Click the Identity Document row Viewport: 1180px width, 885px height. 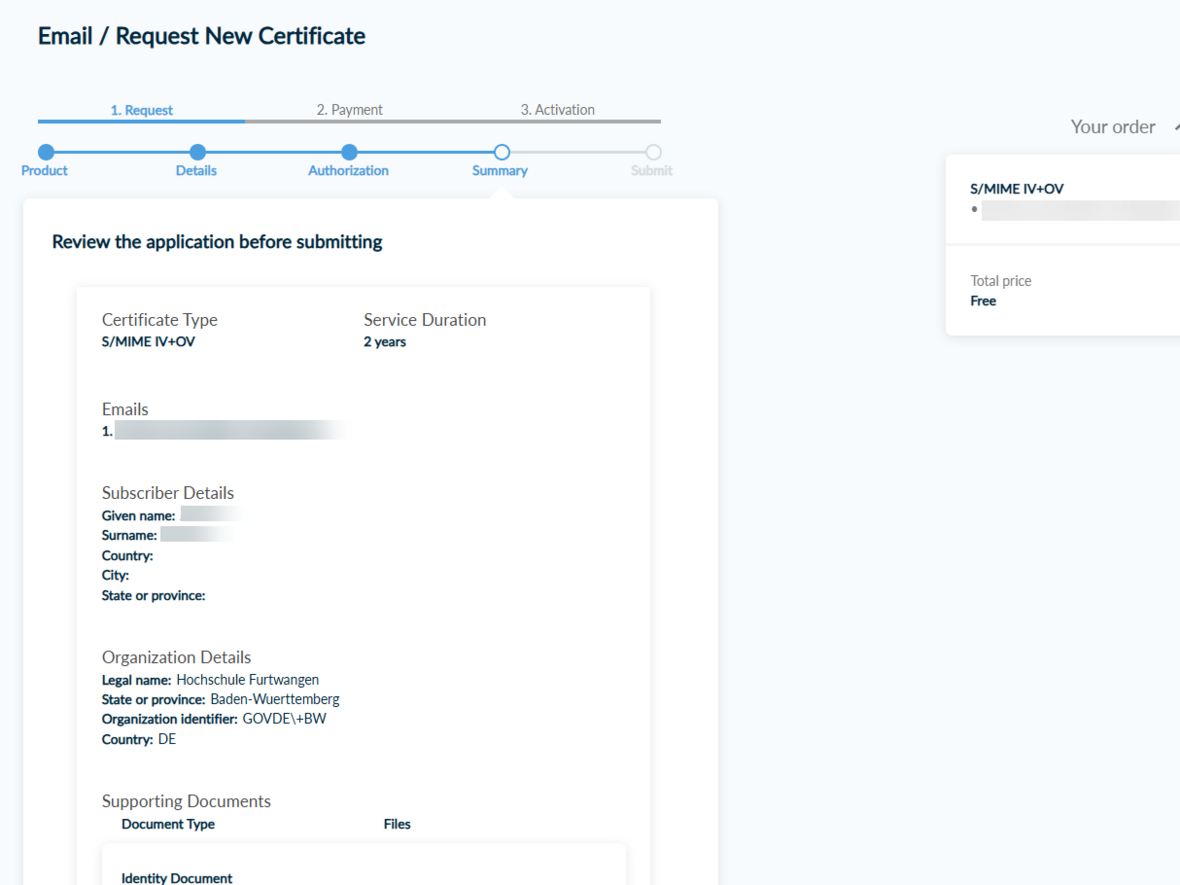coord(177,878)
